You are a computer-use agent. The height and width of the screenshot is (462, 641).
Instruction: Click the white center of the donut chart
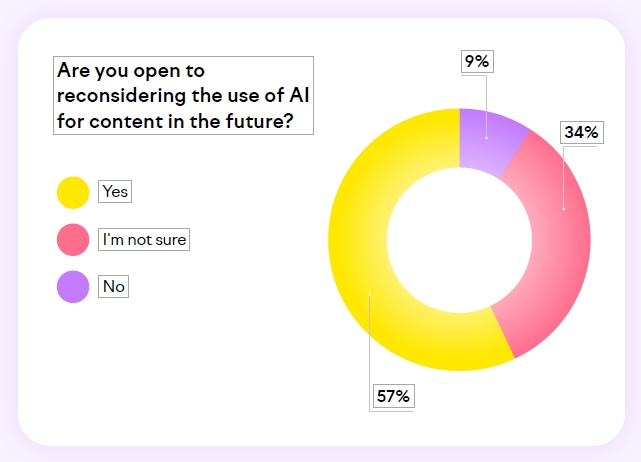click(459, 240)
